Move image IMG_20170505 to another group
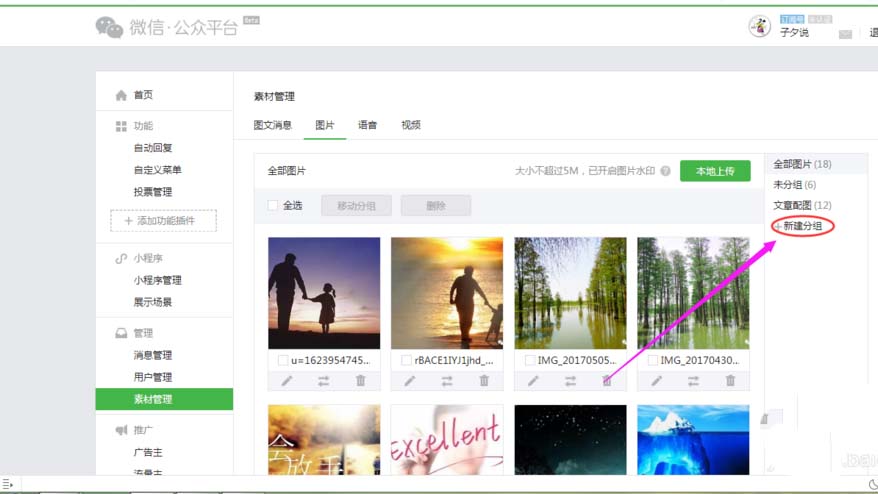The height and width of the screenshot is (494, 878). (570, 381)
